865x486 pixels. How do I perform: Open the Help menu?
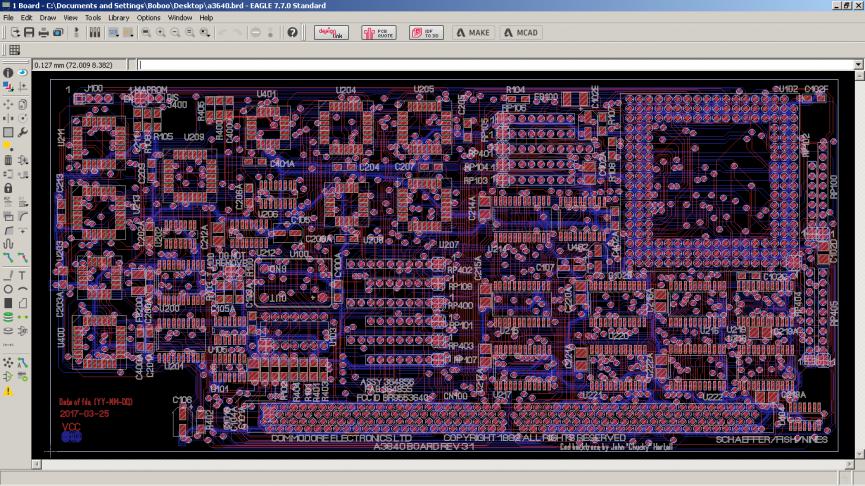(x=206, y=18)
